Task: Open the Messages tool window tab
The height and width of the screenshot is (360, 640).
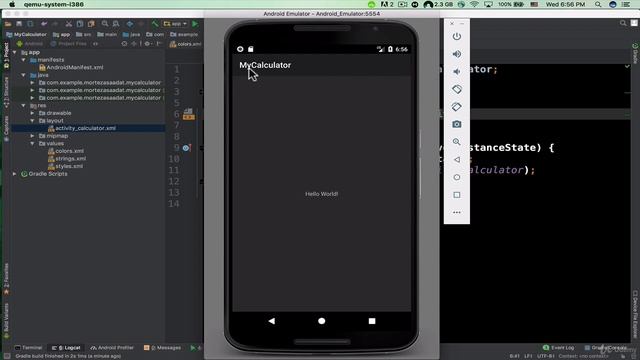Action: click(x=162, y=348)
